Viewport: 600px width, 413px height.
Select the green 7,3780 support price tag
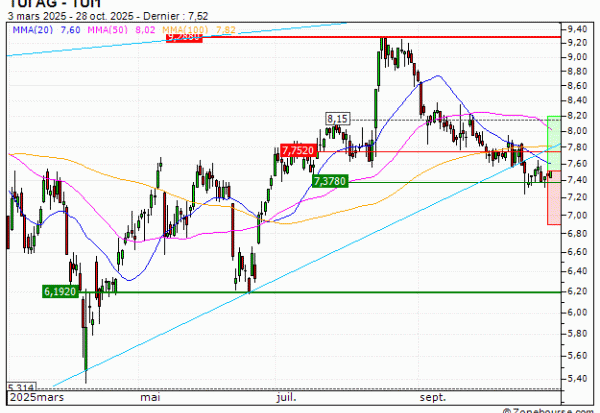330,181
